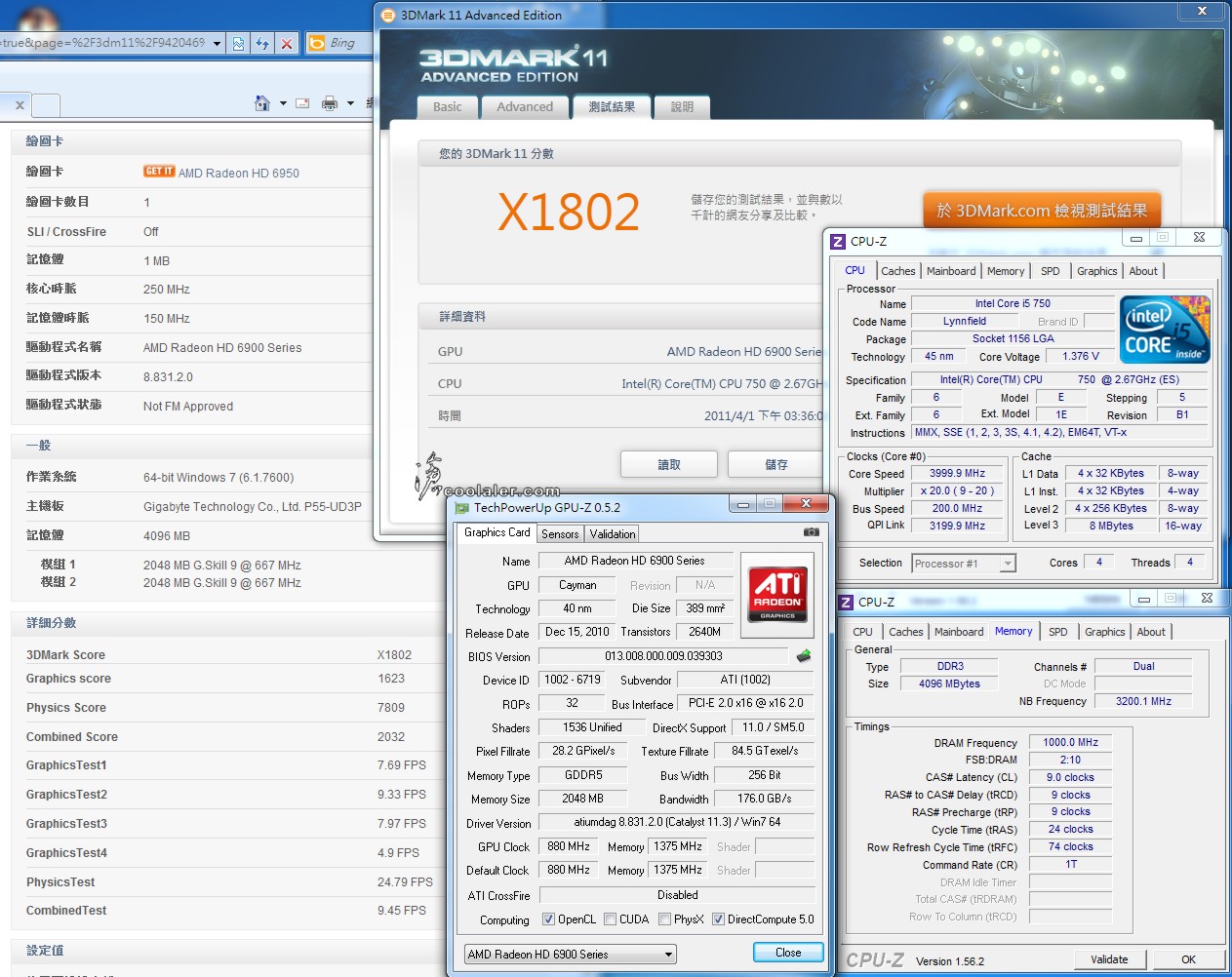Click into the Bing search box

350,43
